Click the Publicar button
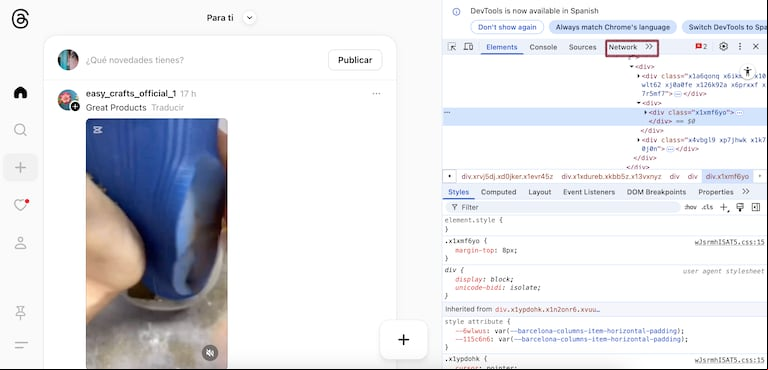This screenshot has width=768, height=370. point(355,60)
